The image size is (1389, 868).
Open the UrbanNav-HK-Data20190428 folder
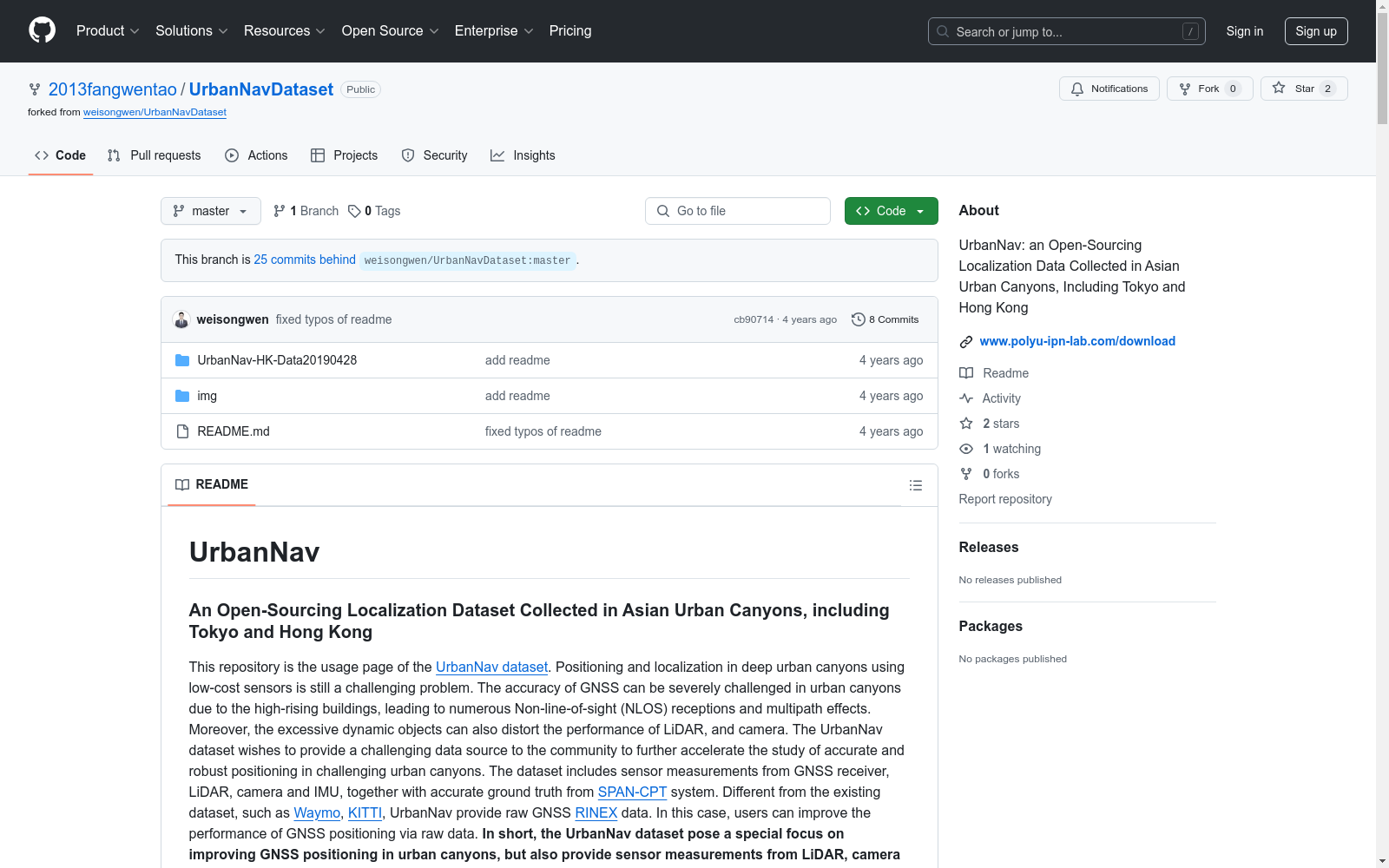pos(277,360)
